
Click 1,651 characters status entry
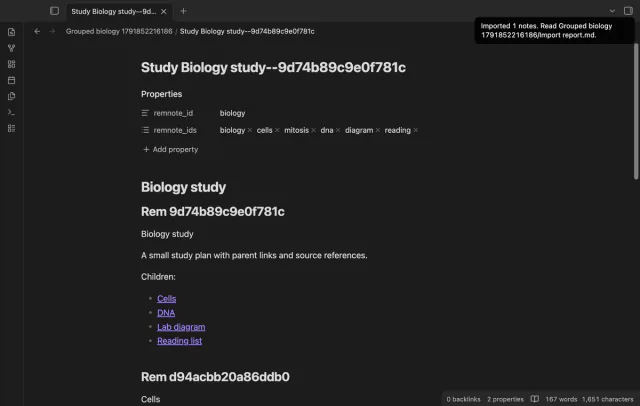coord(608,399)
